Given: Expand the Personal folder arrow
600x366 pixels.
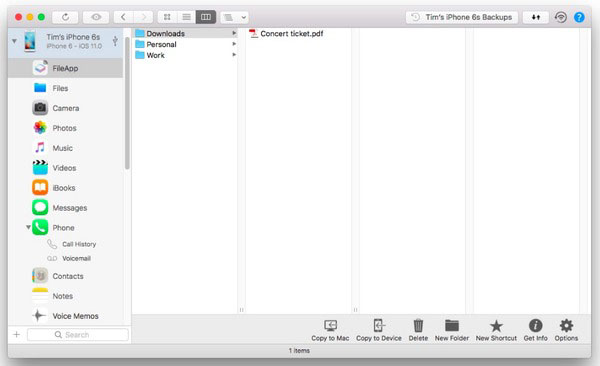Looking at the screenshot, I should [234, 44].
